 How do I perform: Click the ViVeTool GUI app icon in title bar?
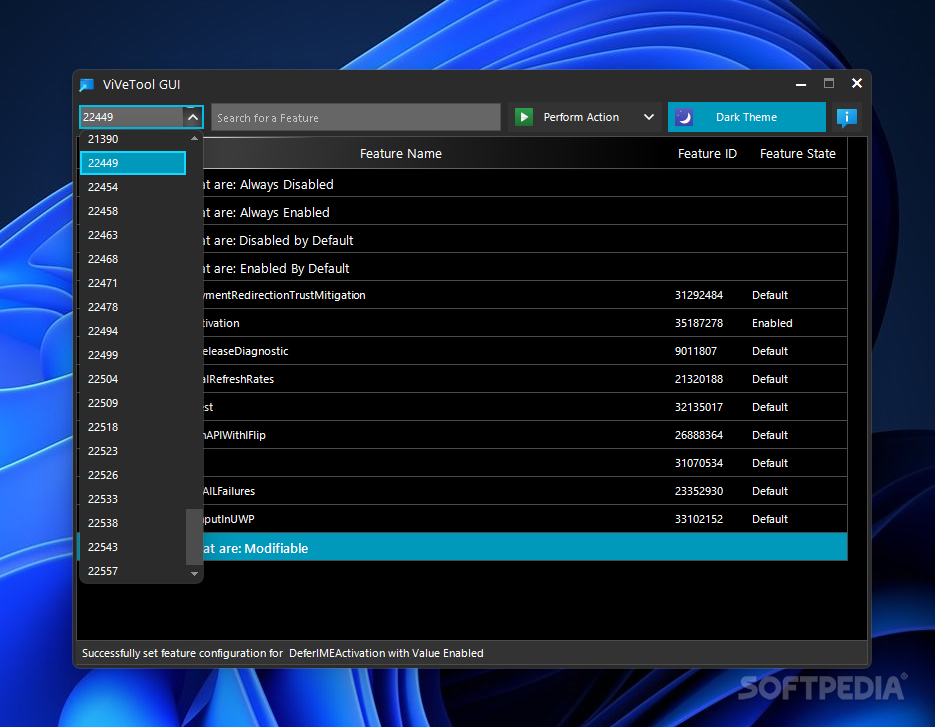pos(87,85)
